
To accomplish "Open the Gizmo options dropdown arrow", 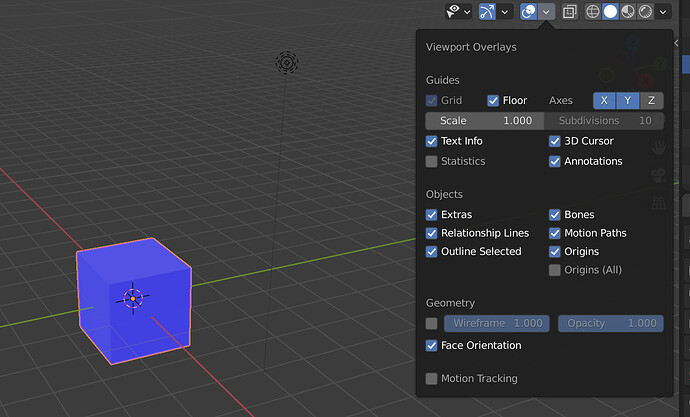I will point(505,12).
